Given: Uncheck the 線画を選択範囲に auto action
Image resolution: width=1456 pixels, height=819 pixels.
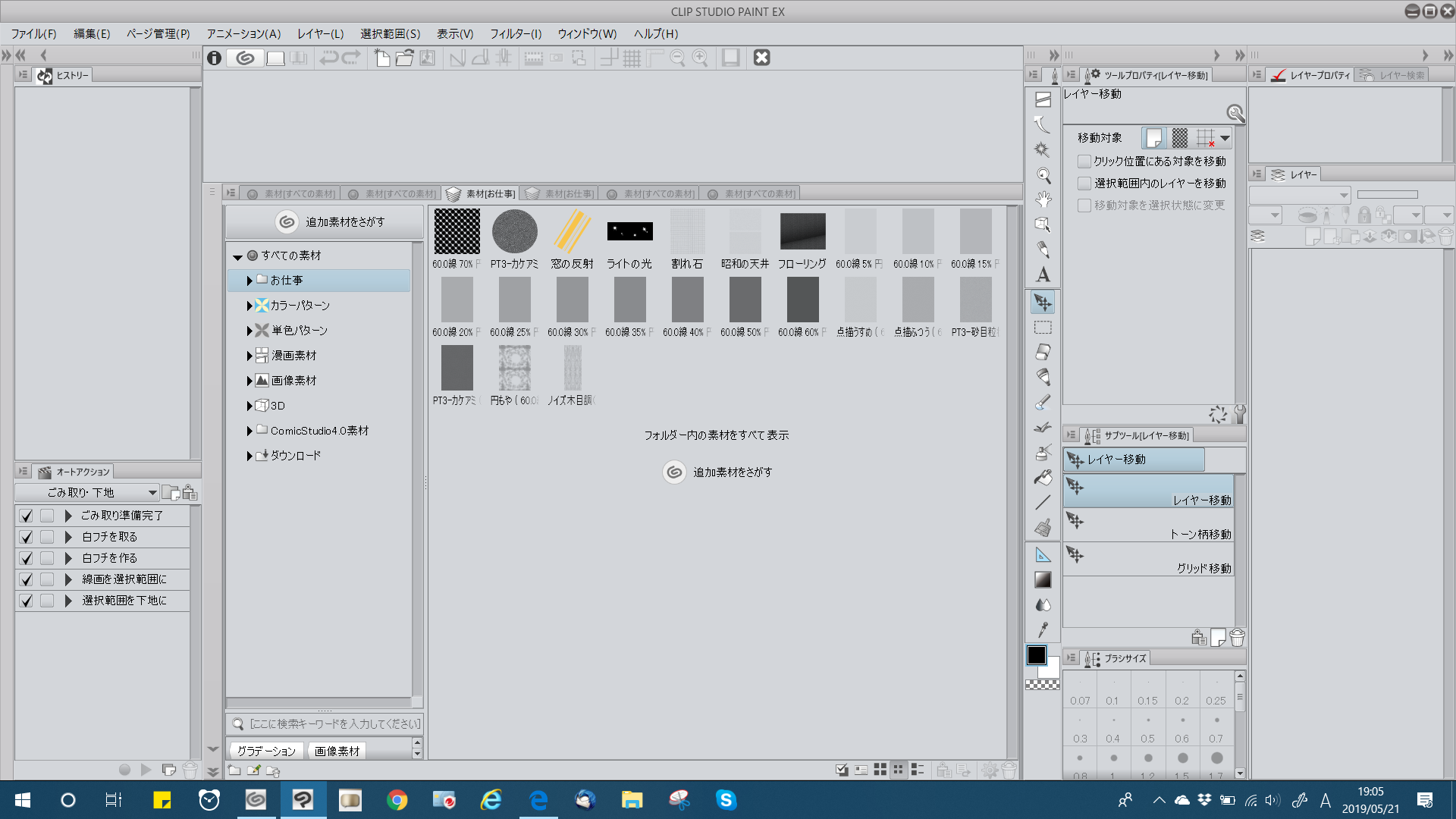Looking at the screenshot, I should [x=27, y=579].
